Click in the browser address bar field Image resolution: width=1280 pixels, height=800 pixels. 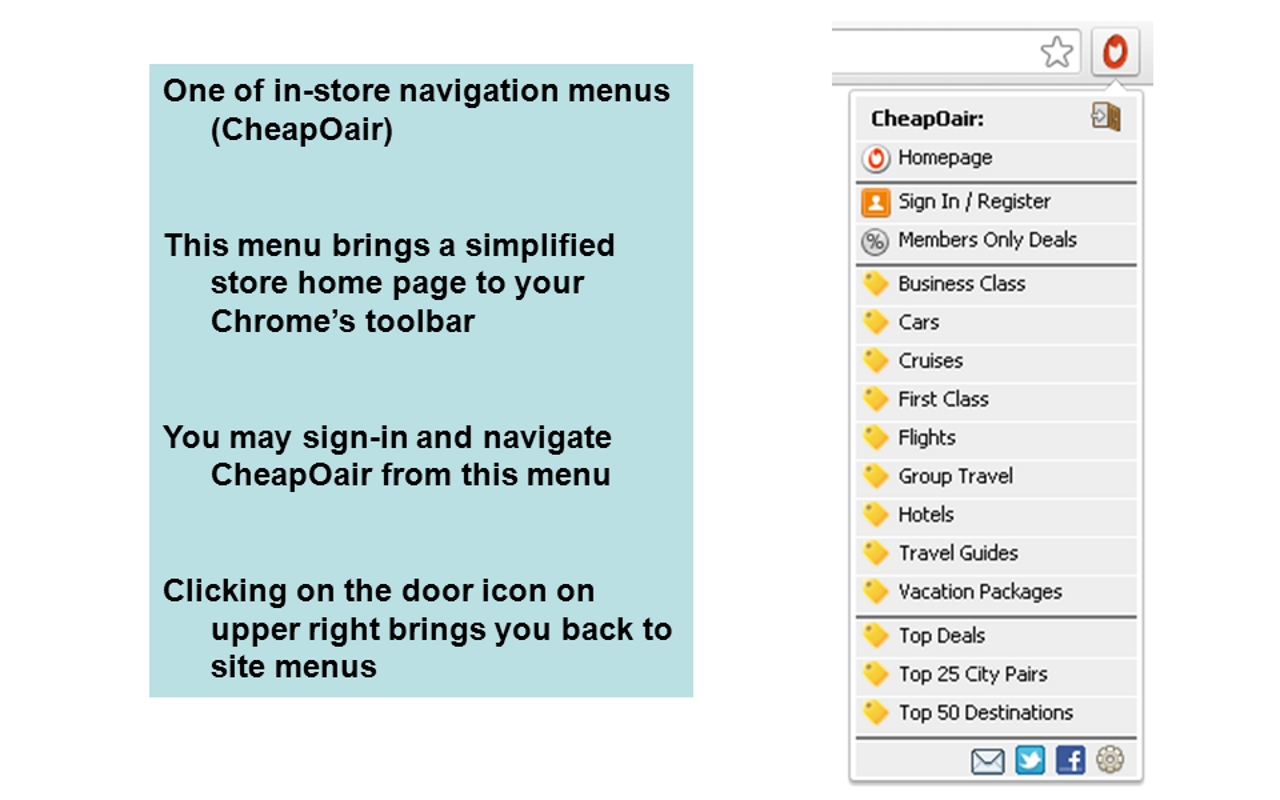930,52
